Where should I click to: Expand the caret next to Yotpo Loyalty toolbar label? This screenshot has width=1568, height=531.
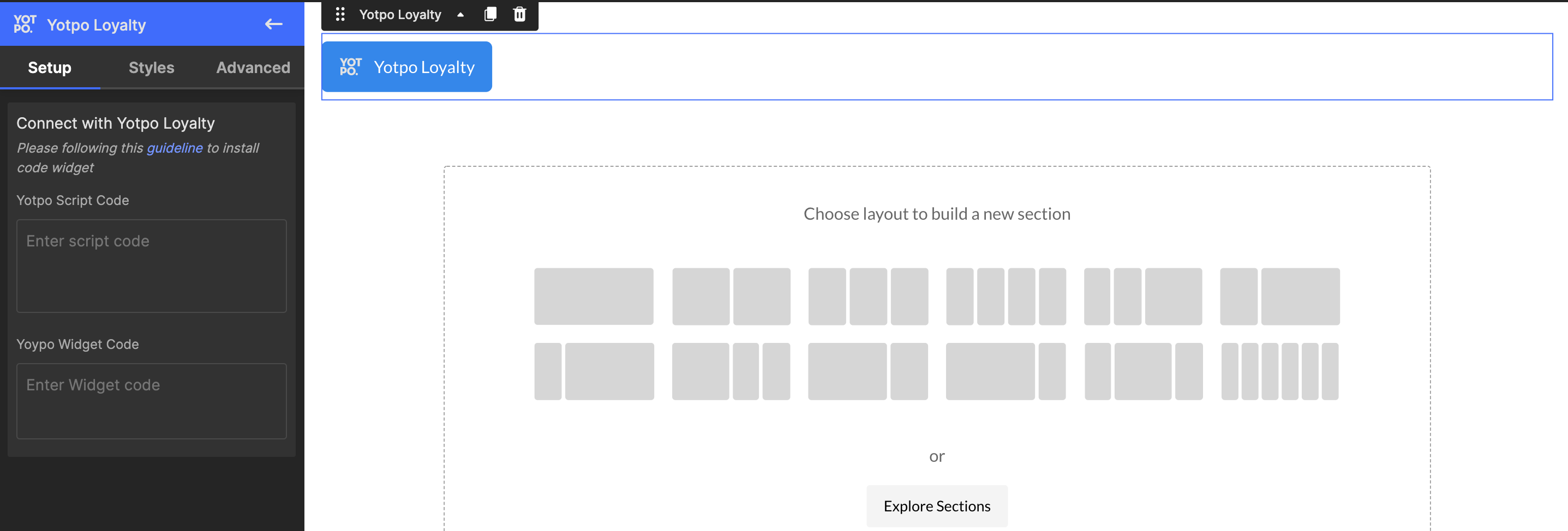tap(460, 15)
